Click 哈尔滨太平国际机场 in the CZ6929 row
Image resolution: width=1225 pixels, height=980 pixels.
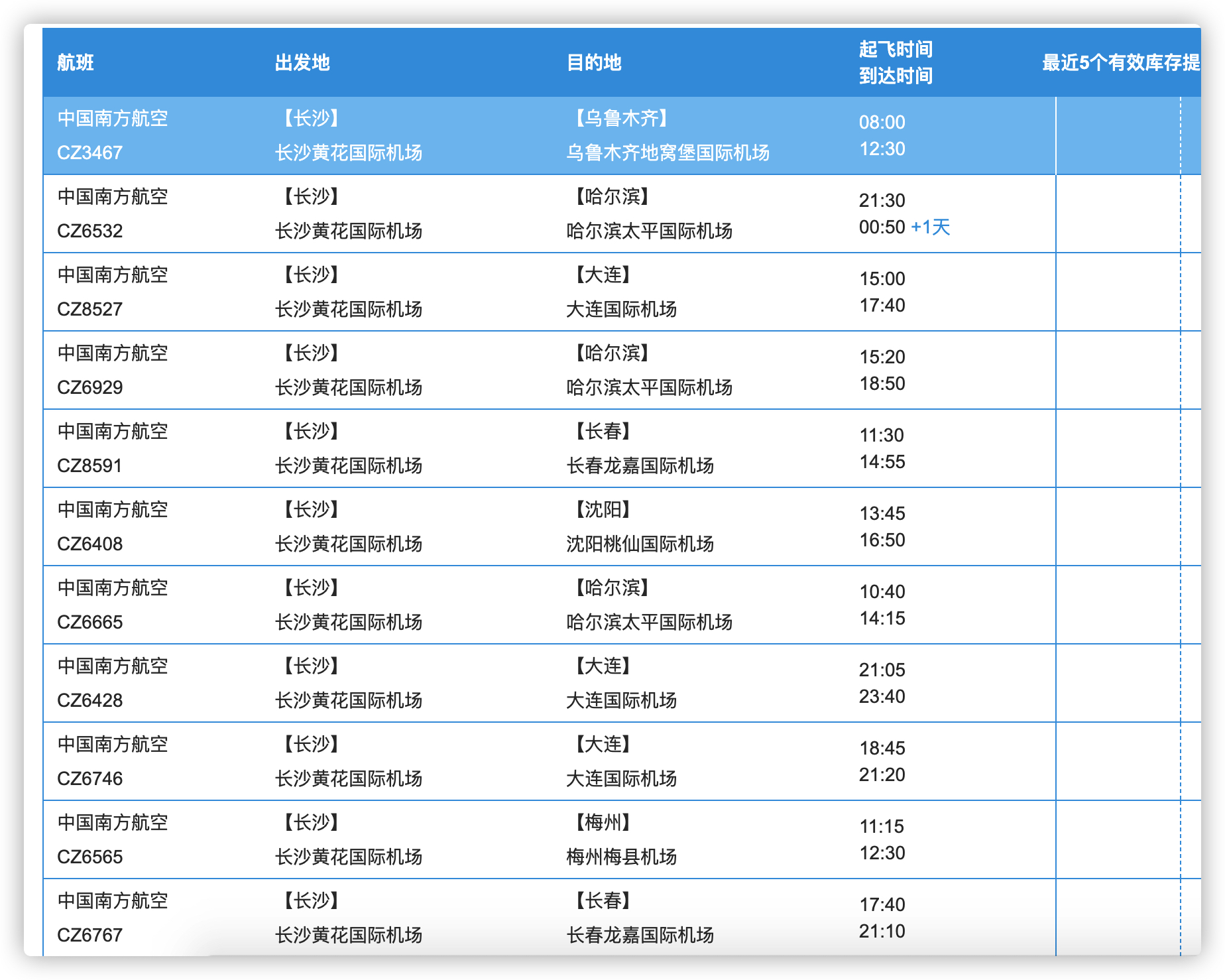[649, 387]
